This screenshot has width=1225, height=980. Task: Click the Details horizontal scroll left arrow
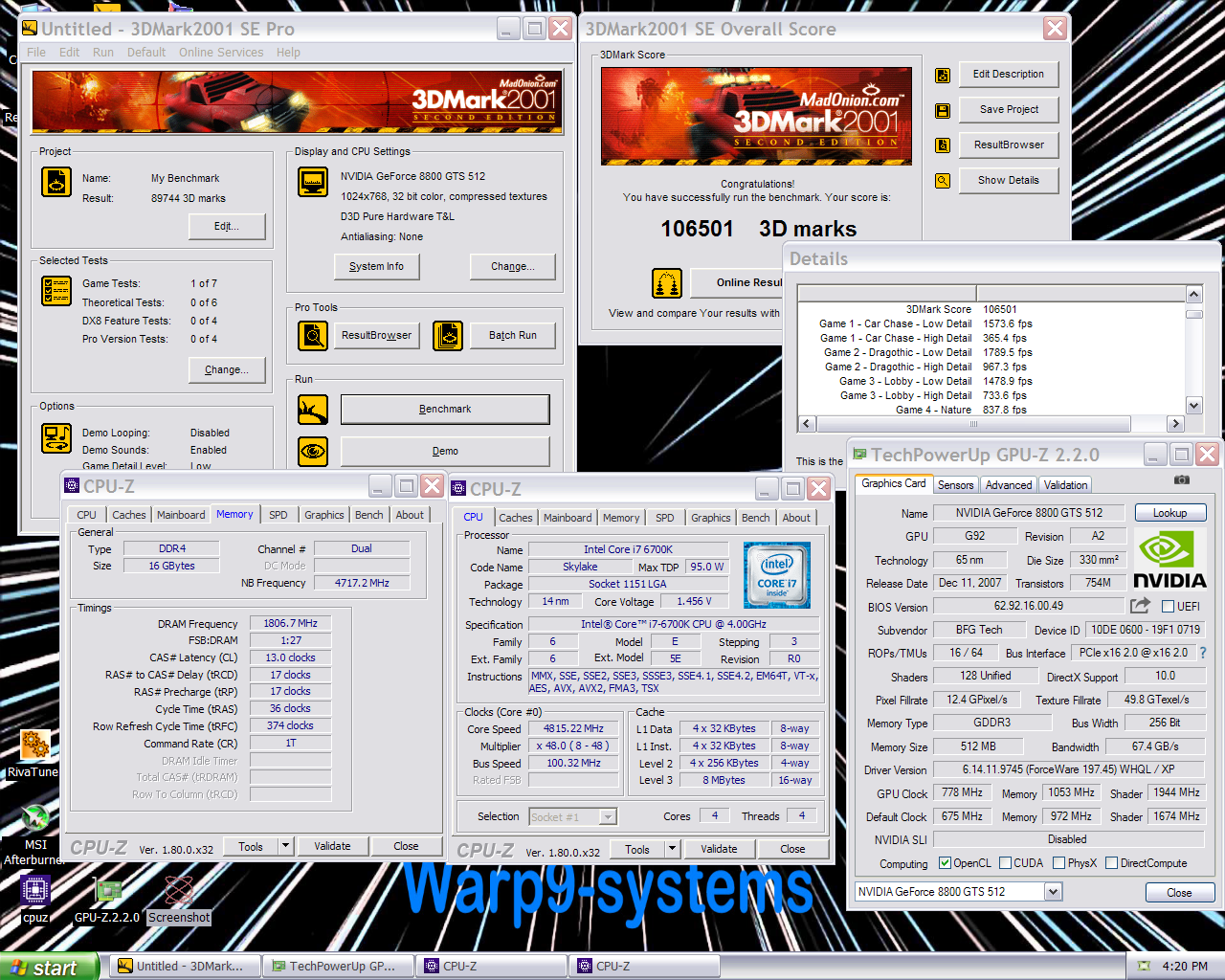806,424
